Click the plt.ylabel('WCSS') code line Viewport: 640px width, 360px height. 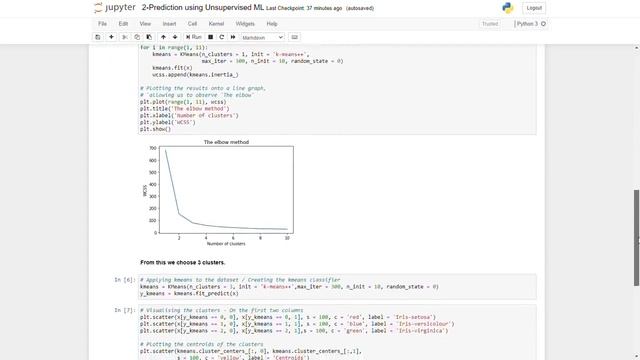[168, 122]
